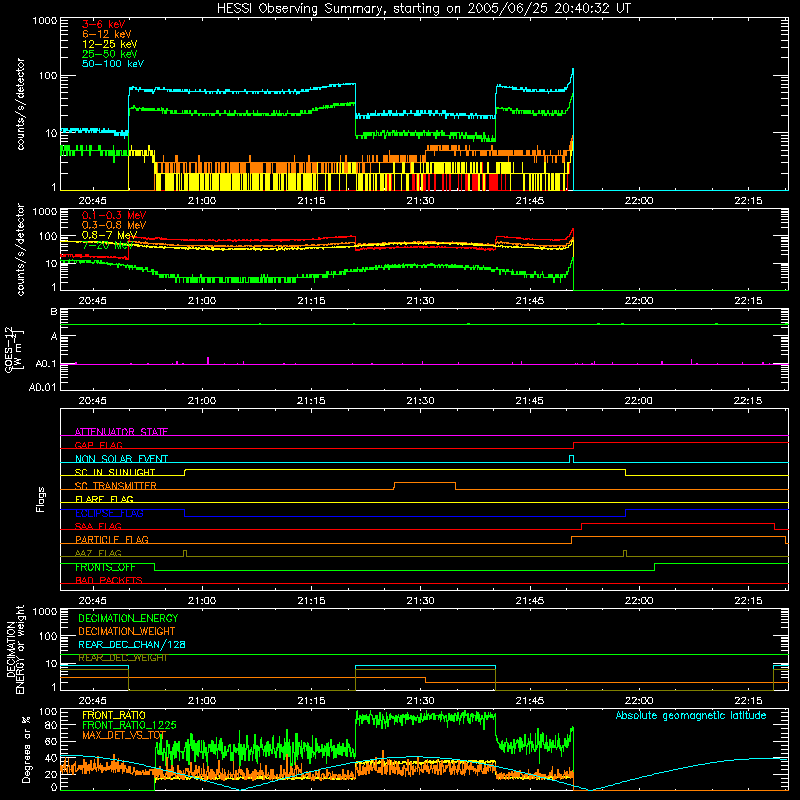
Task: Select the BAD_PACKETS flag label
Action: pos(109,580)
